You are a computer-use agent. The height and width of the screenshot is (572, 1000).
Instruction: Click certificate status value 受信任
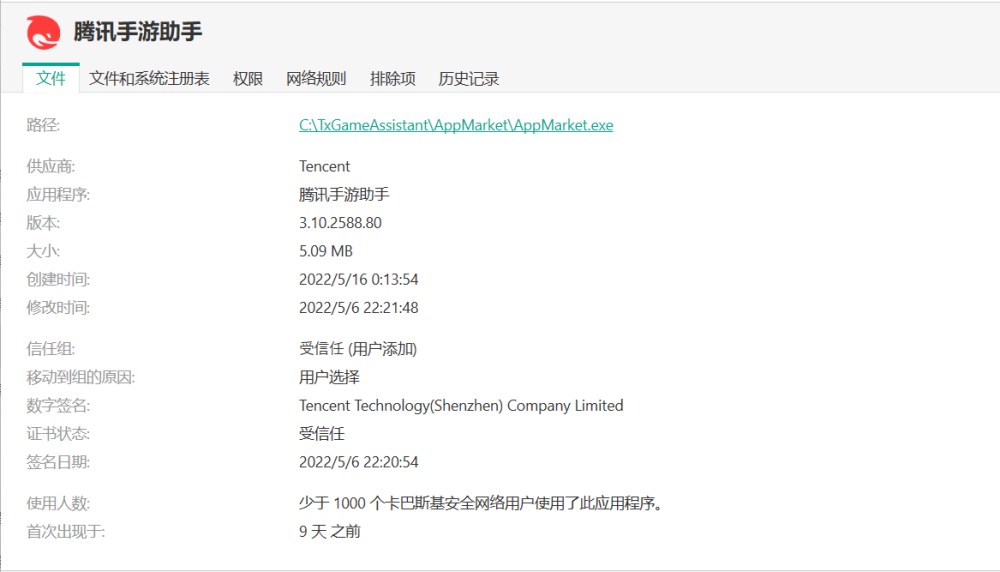[322, 434]
